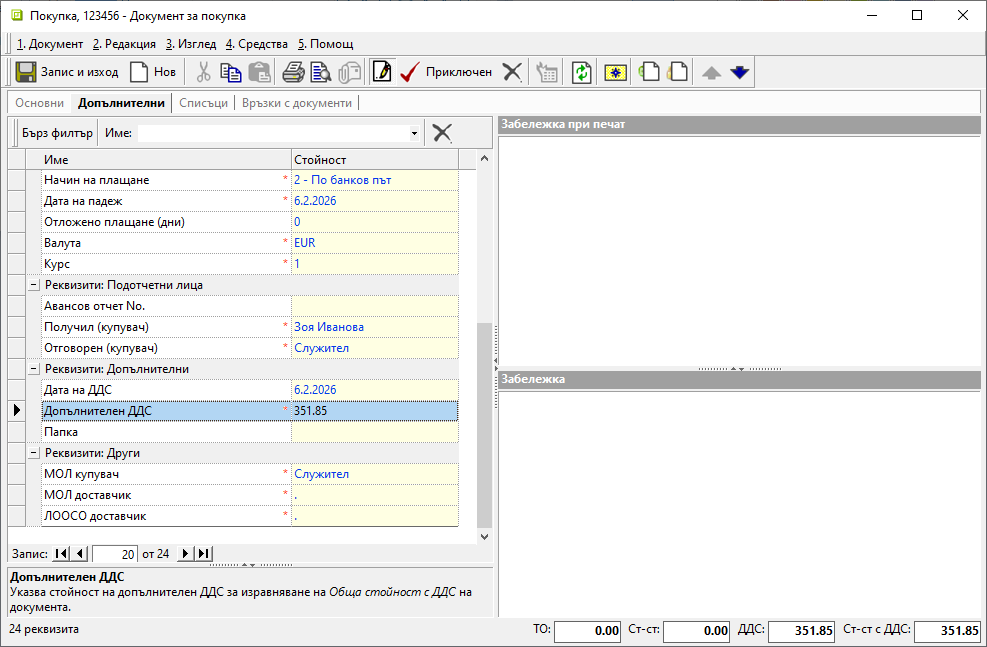Image resolution: width=987 pixels, height=647 pixels.
Task: Collapse the Реквизити: Подотчетни лица group
Action: tap(34, 285)
